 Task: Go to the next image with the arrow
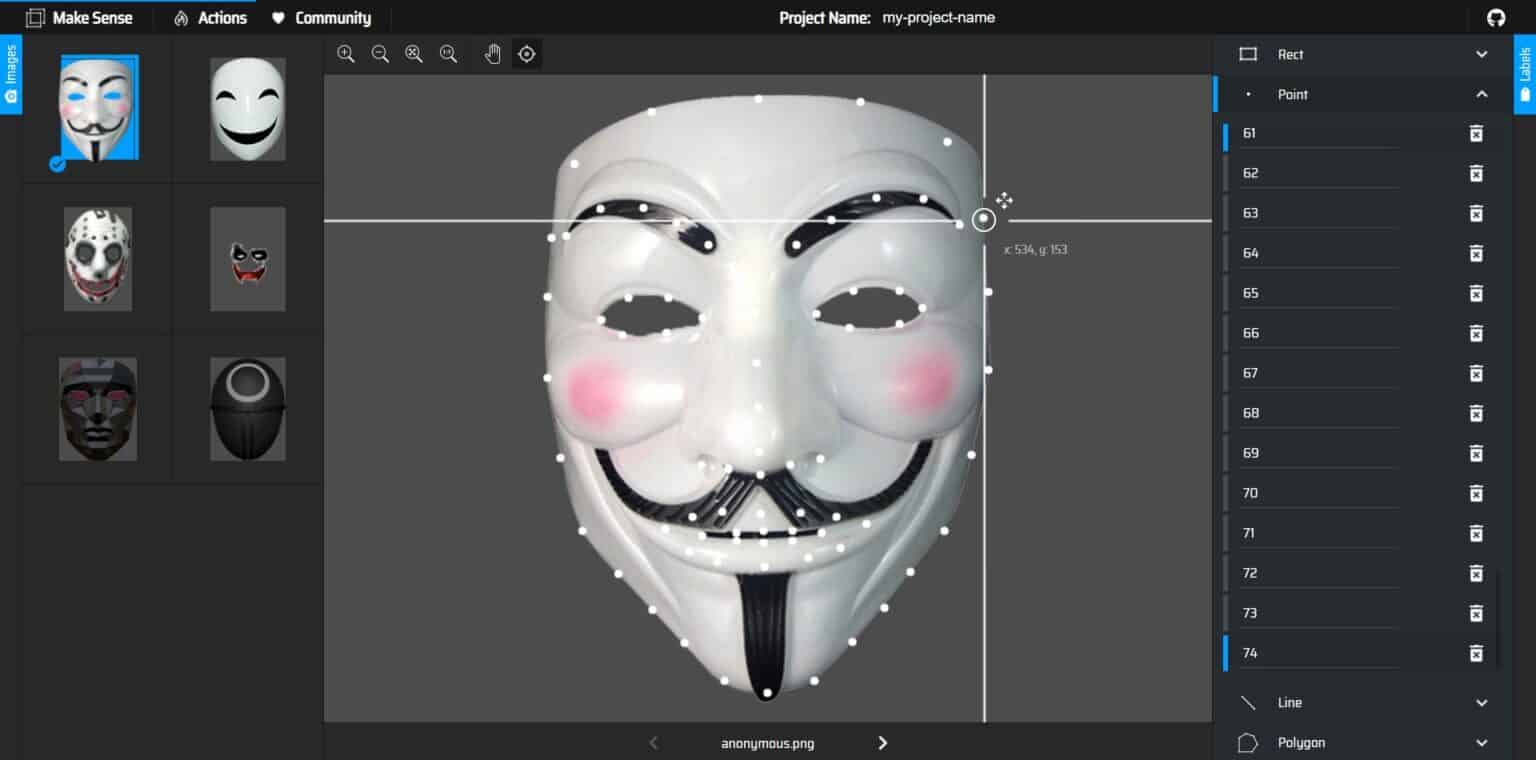coord(882,743)
